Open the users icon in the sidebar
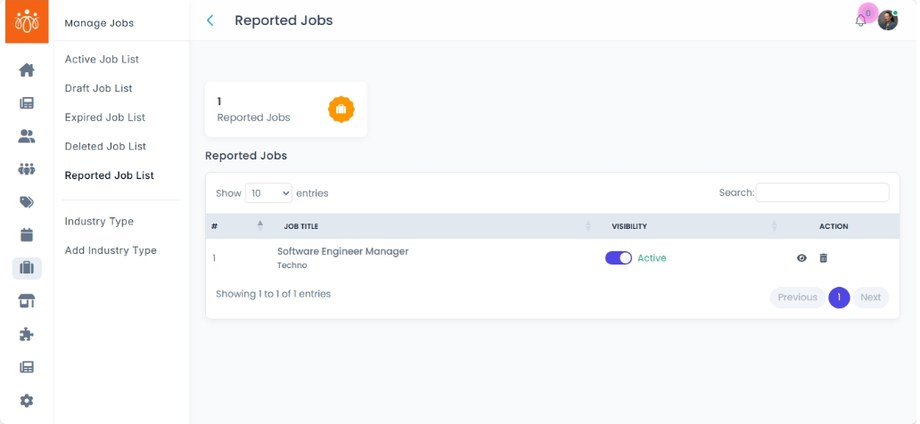Screen dimensions: 920x424 (x=27, y=136)
